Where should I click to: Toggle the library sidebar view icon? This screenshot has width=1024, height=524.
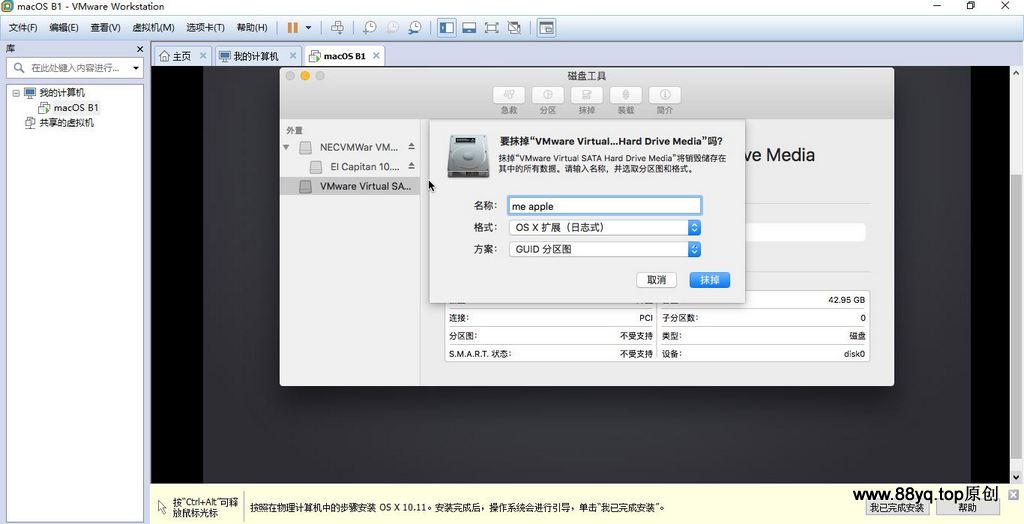(447, 27)
